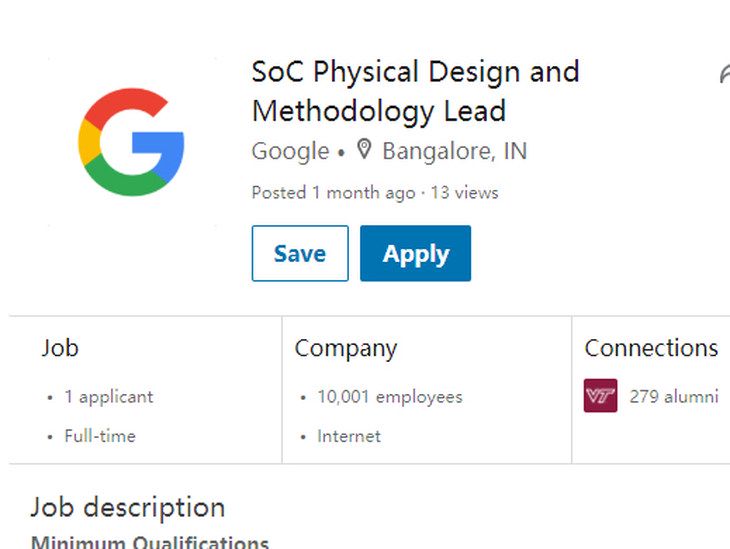Image resolution: width=730 pixels, height=549 pixels.
Task: Open the 279 alumni connections link
Action: pyautogui.click(x=674, y=397)
